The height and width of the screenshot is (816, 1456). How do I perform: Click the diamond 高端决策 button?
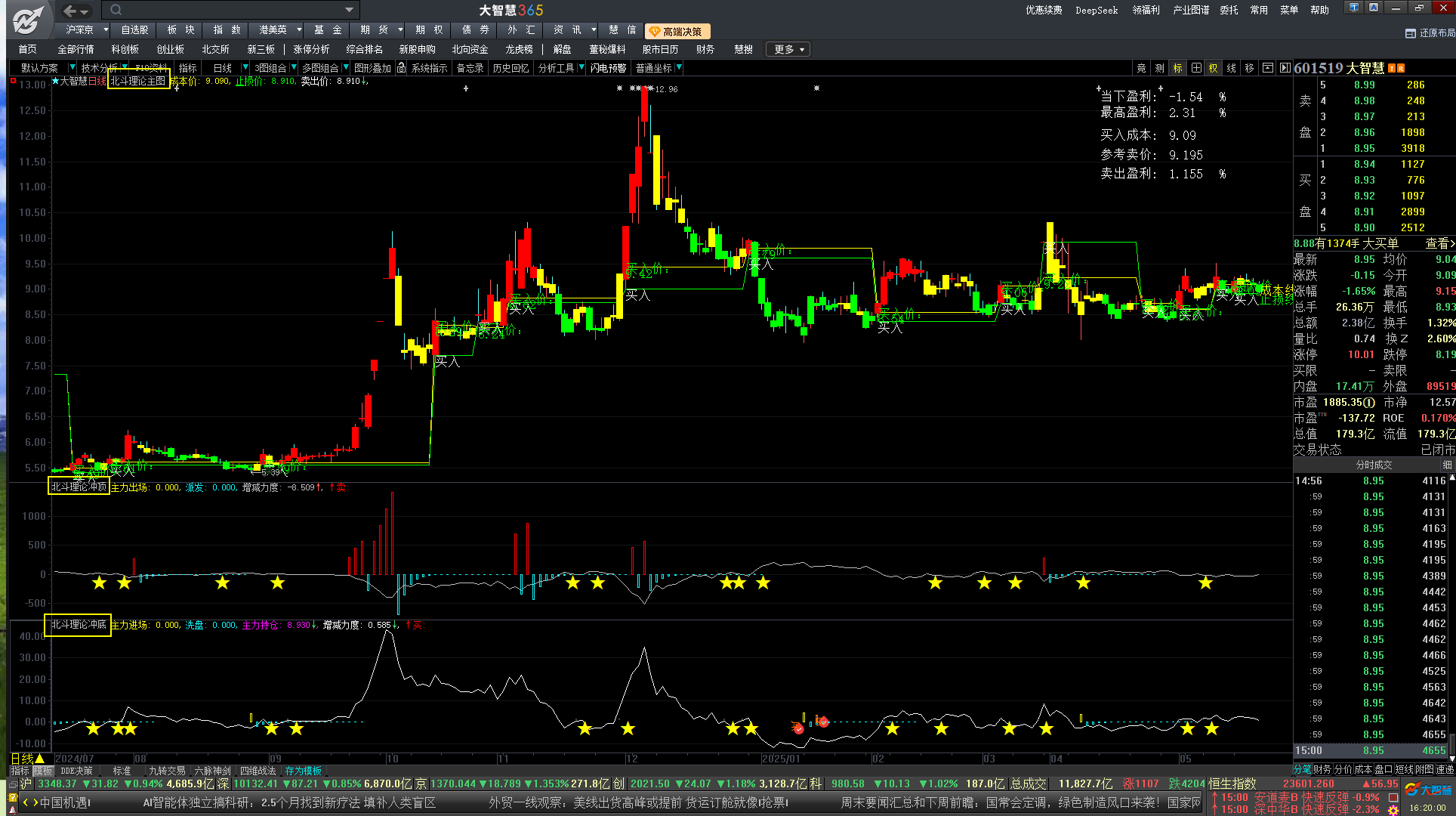coord(678,32)
